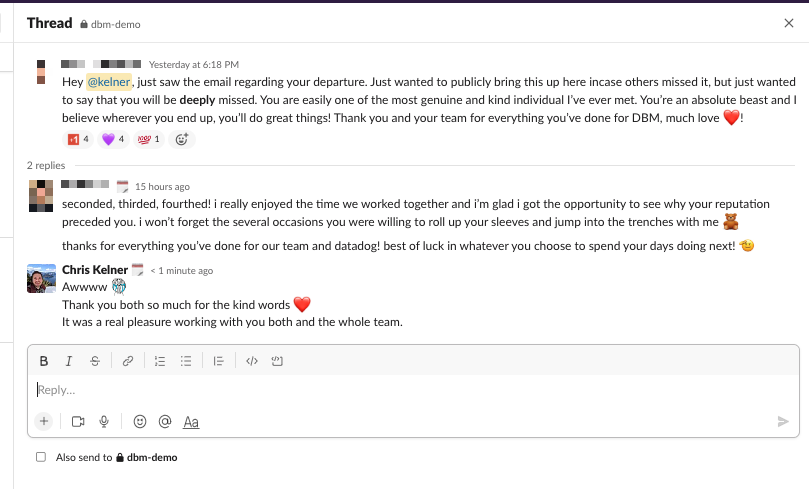The height and width of the screenshot is (489, 809).
Task: Toggle bold formatting in reply toolbar
Action: pos(44,361)
